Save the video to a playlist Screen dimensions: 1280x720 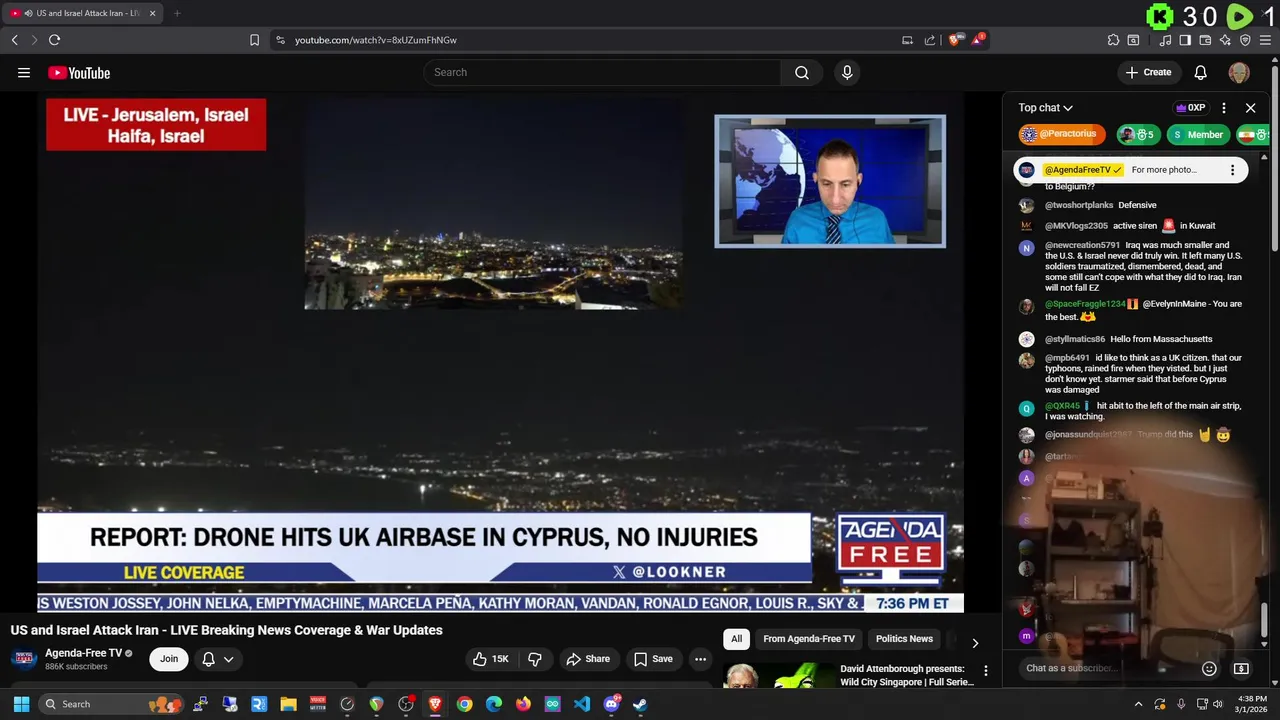(x=653, y=659)
